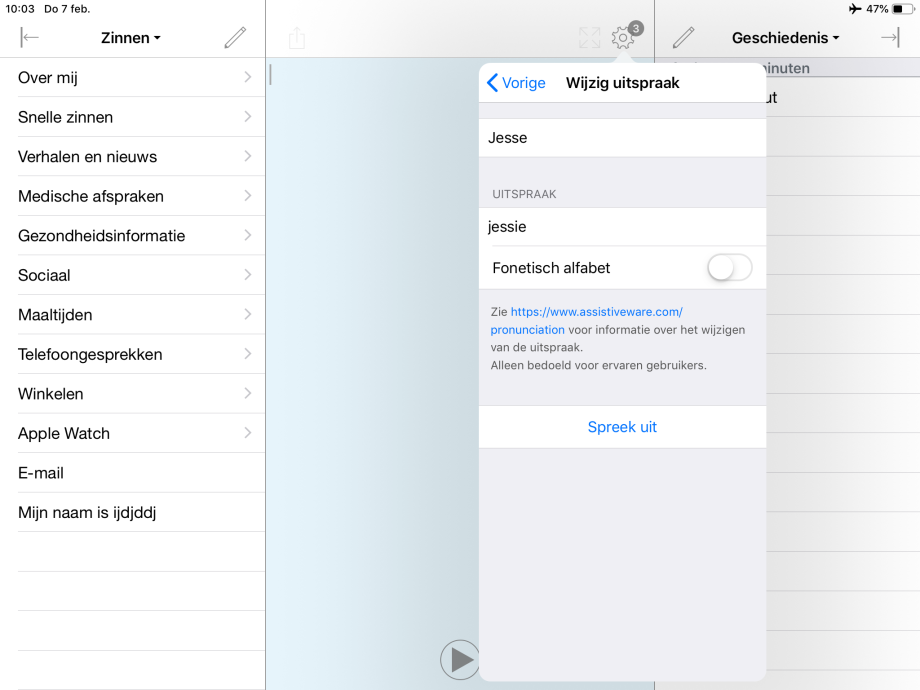Image resolution: width=920 pixels, height=690 pixels.
Task: Collapse the left Zinnen panel arrow icon
Action: click(x=30, y=38)
